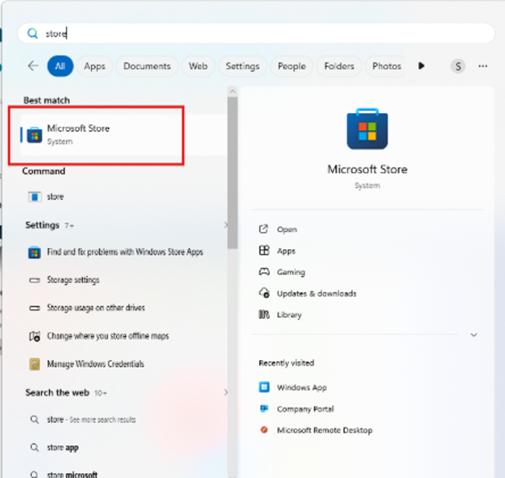The width and height of the screenshot is (505, 478).
Task: Open the three-dot more options menu
Action: pyautogui.click(x=483, y=66)
